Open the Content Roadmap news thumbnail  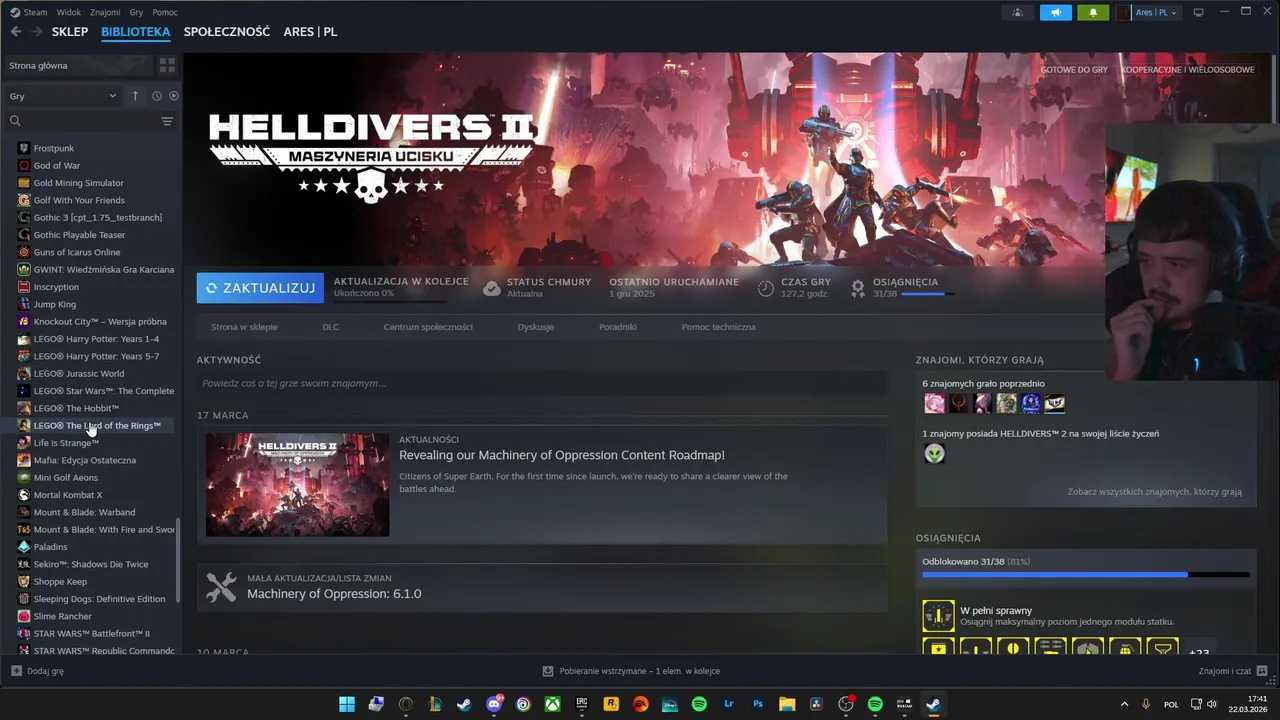click(297, 485)
